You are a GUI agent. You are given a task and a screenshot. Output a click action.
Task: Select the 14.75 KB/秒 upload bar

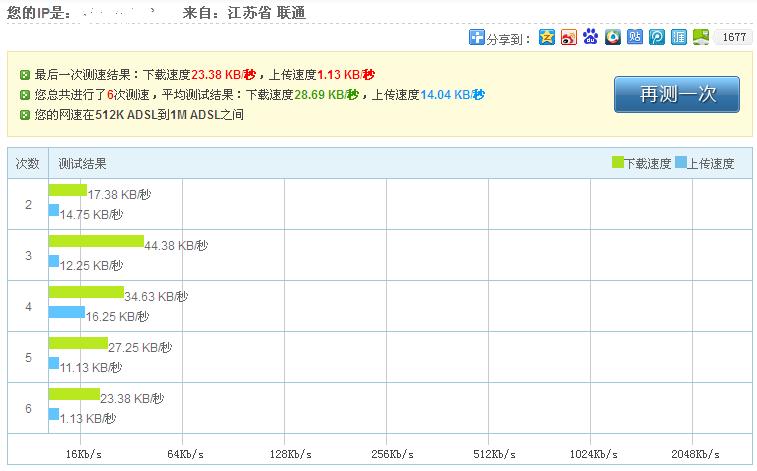pos(54,210)
